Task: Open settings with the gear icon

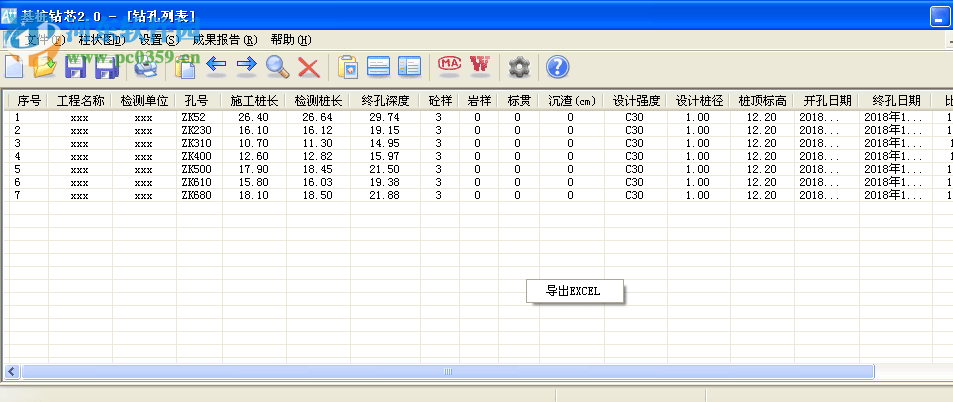Action: pos(519,66)
